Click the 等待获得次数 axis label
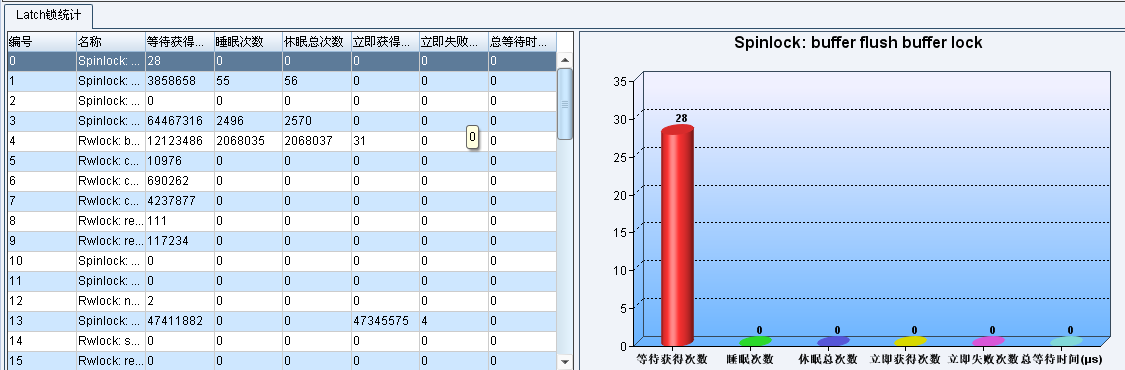This screenshot has height=370, width=1125. coord(672,359)
